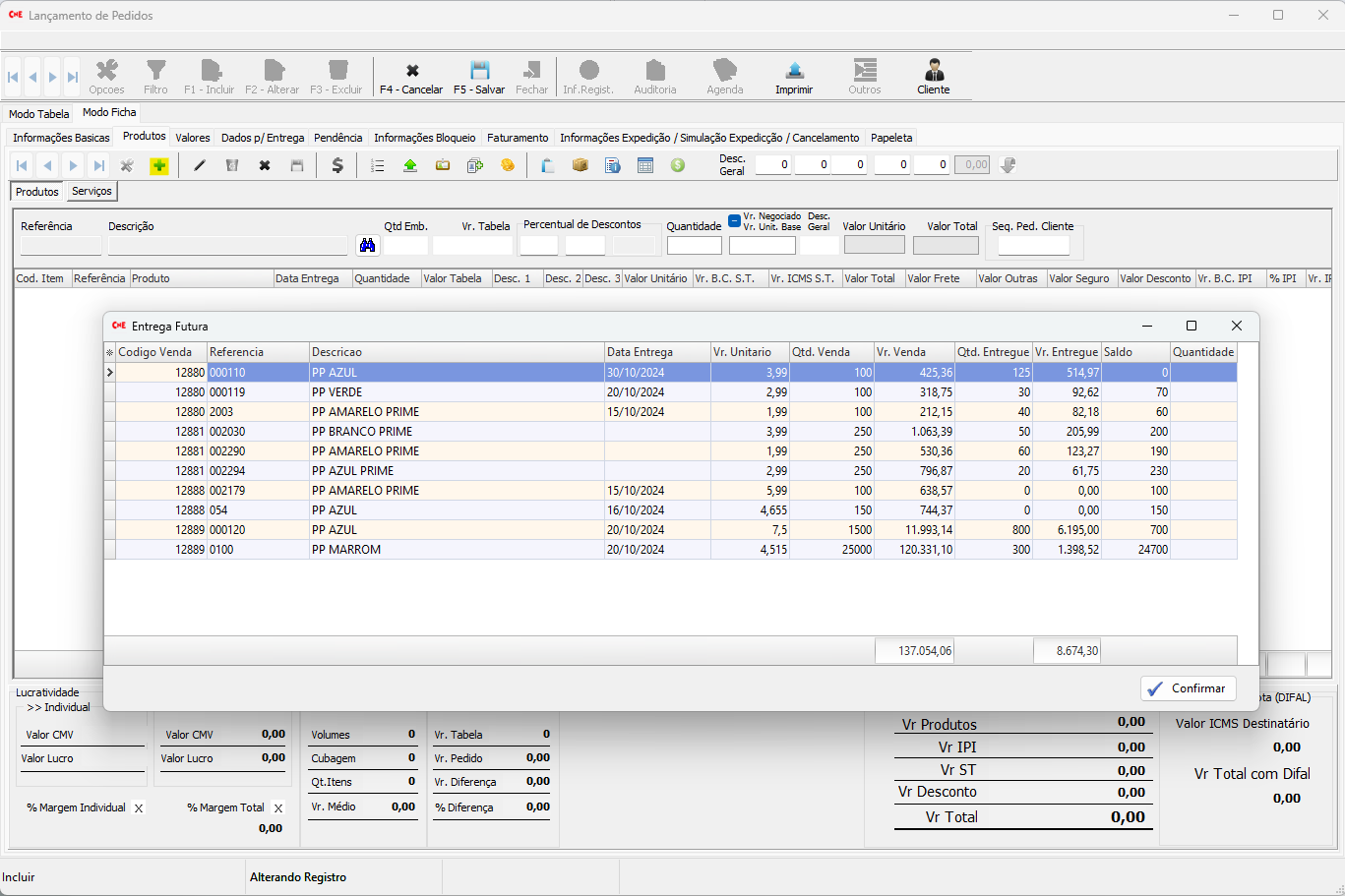Select the pencil edit icon

(200, 166)
